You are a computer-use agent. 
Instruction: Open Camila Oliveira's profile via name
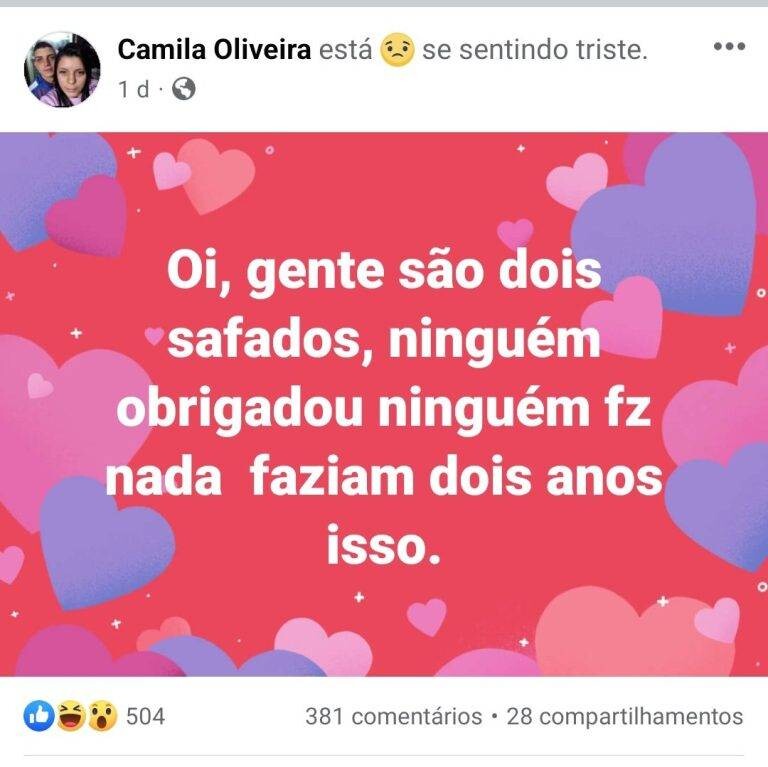tap(214, 50)
